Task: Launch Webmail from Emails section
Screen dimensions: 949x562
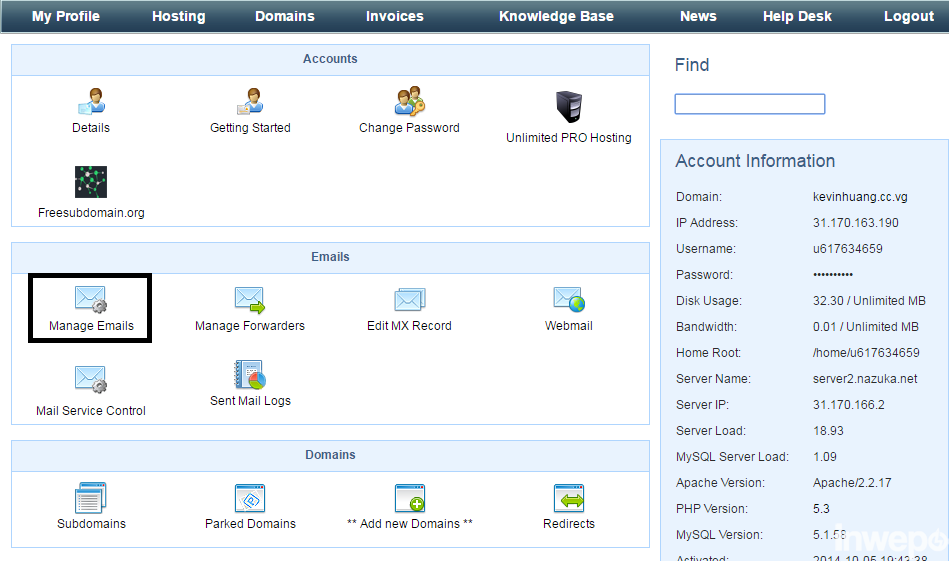Action: pyautogui.click(x=569, y=300)
